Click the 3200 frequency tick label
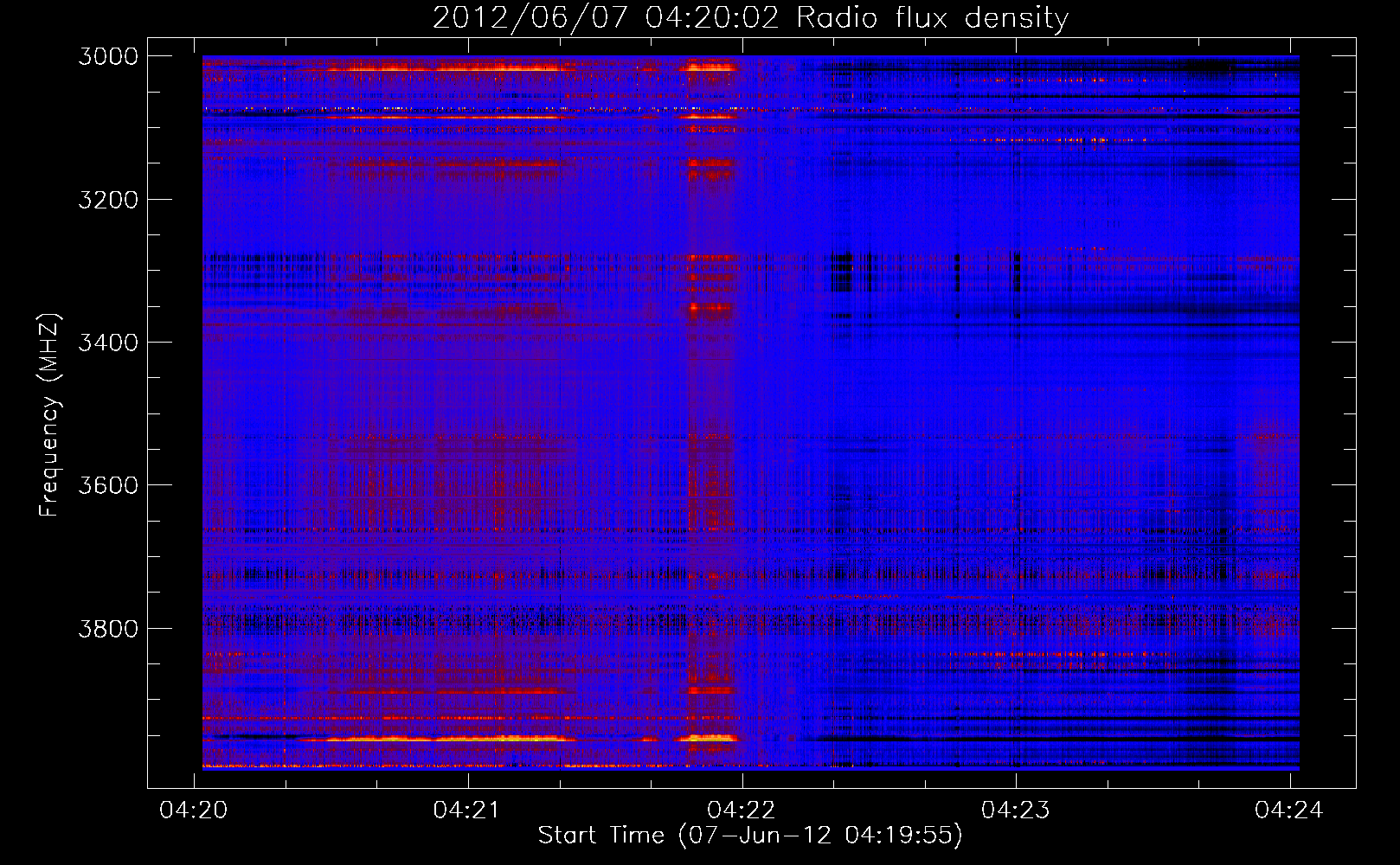This screenshot has width=1400, height=865. pyautogui.click(x=108, y=200)
